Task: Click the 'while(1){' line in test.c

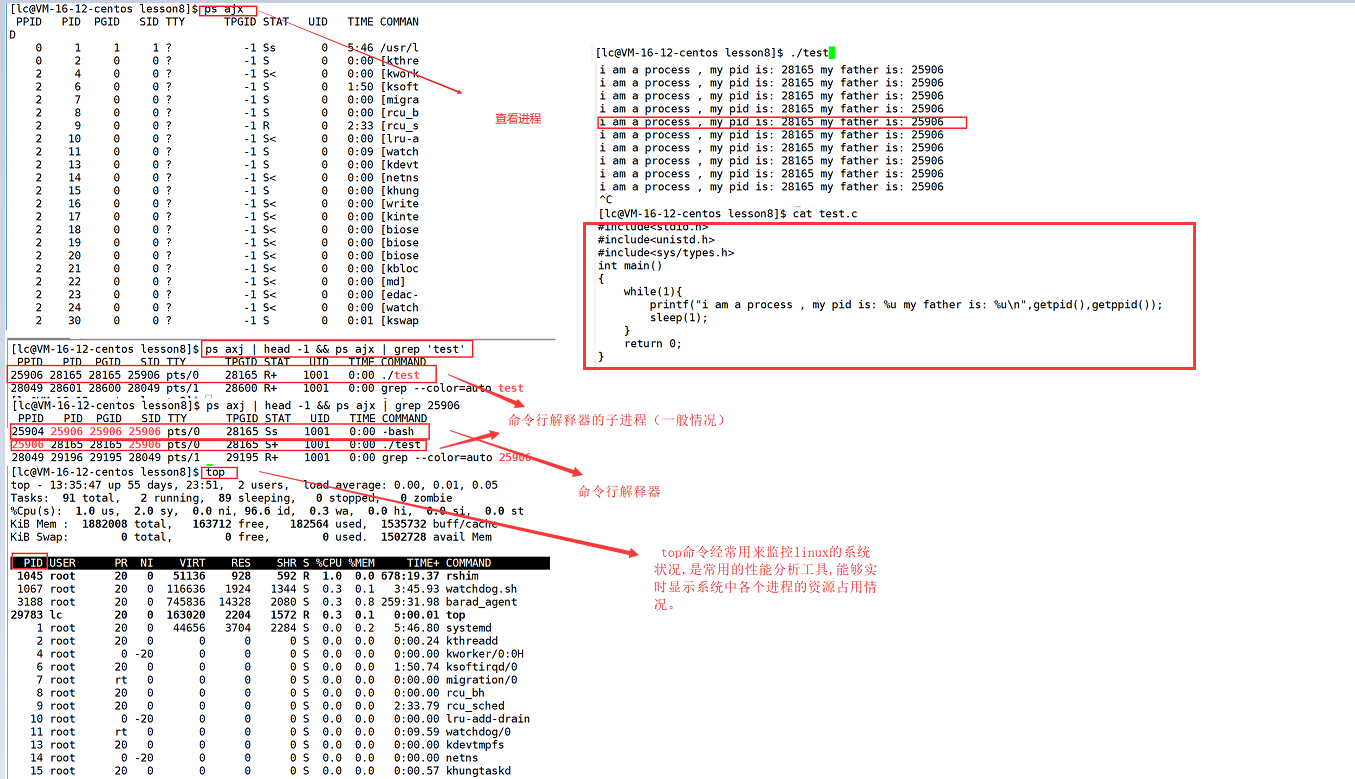Action: tap(653, 292)
